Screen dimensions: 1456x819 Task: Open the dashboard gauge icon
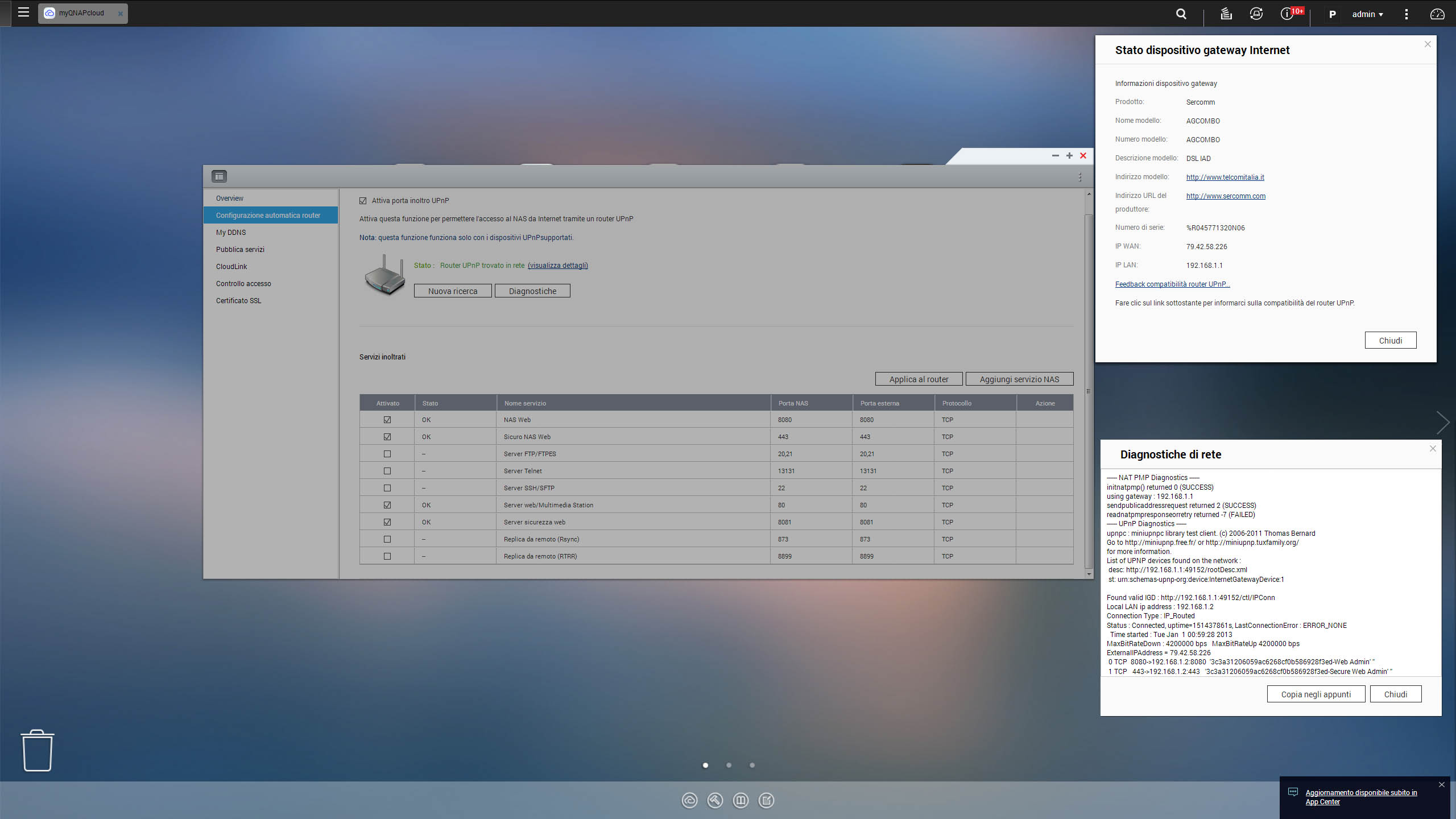click(1437, 14)
